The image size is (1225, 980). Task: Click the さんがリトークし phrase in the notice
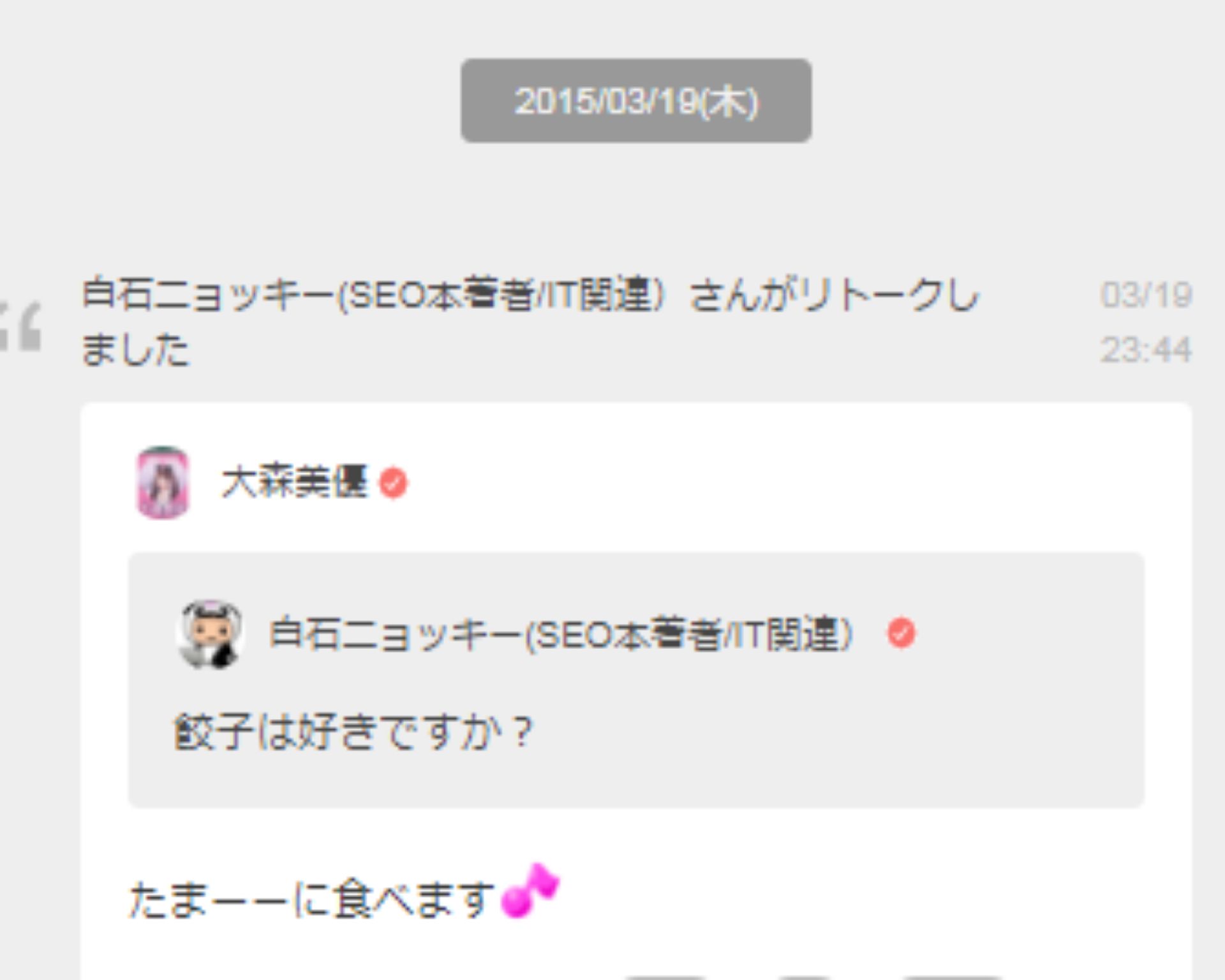[x=833, y=295]
